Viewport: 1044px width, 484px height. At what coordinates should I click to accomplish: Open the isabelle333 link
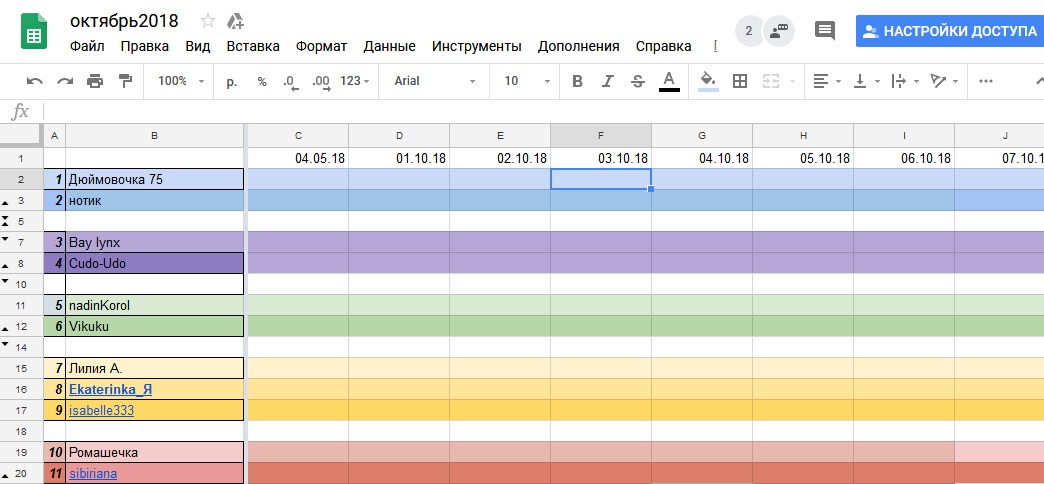coord(101,411)
